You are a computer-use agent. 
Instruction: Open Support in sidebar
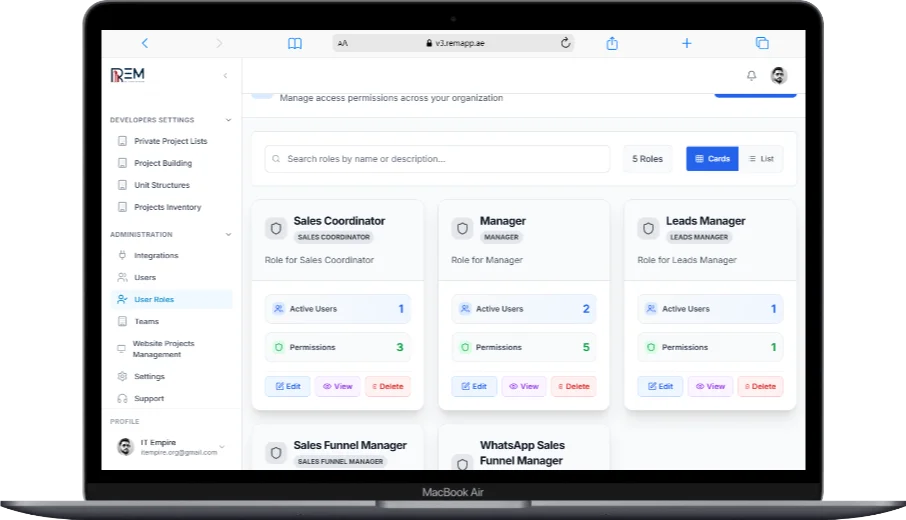coord(171,398)
